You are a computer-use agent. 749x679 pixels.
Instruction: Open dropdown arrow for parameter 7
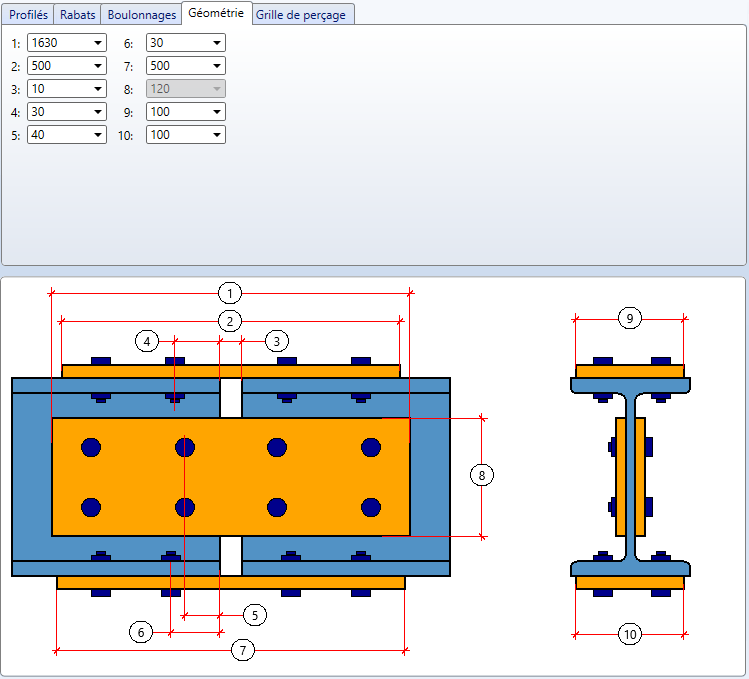pyautogui.click(x=217, y=66)
